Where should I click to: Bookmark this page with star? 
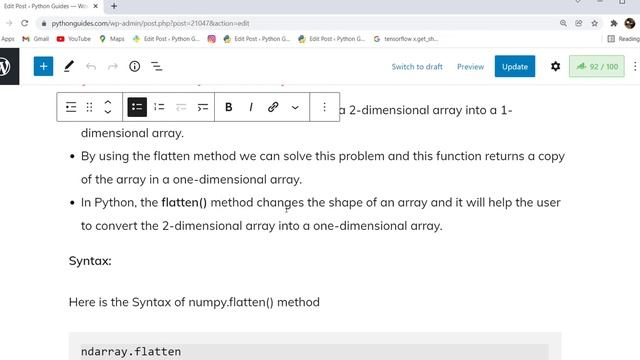[x=595, y=23]
